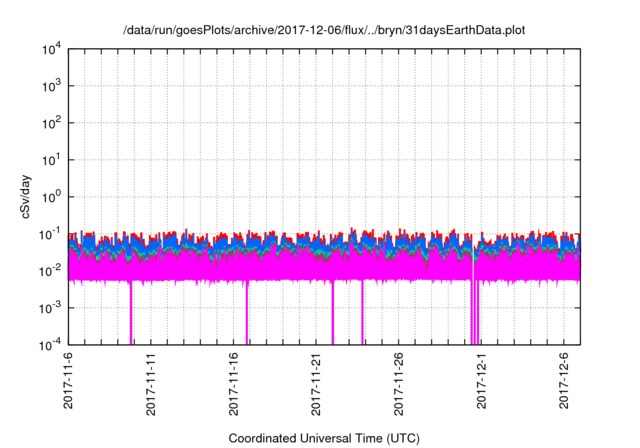Click the 2017-11-21 date label
This screenshot has width=640, height=448.
coord(316,384)
